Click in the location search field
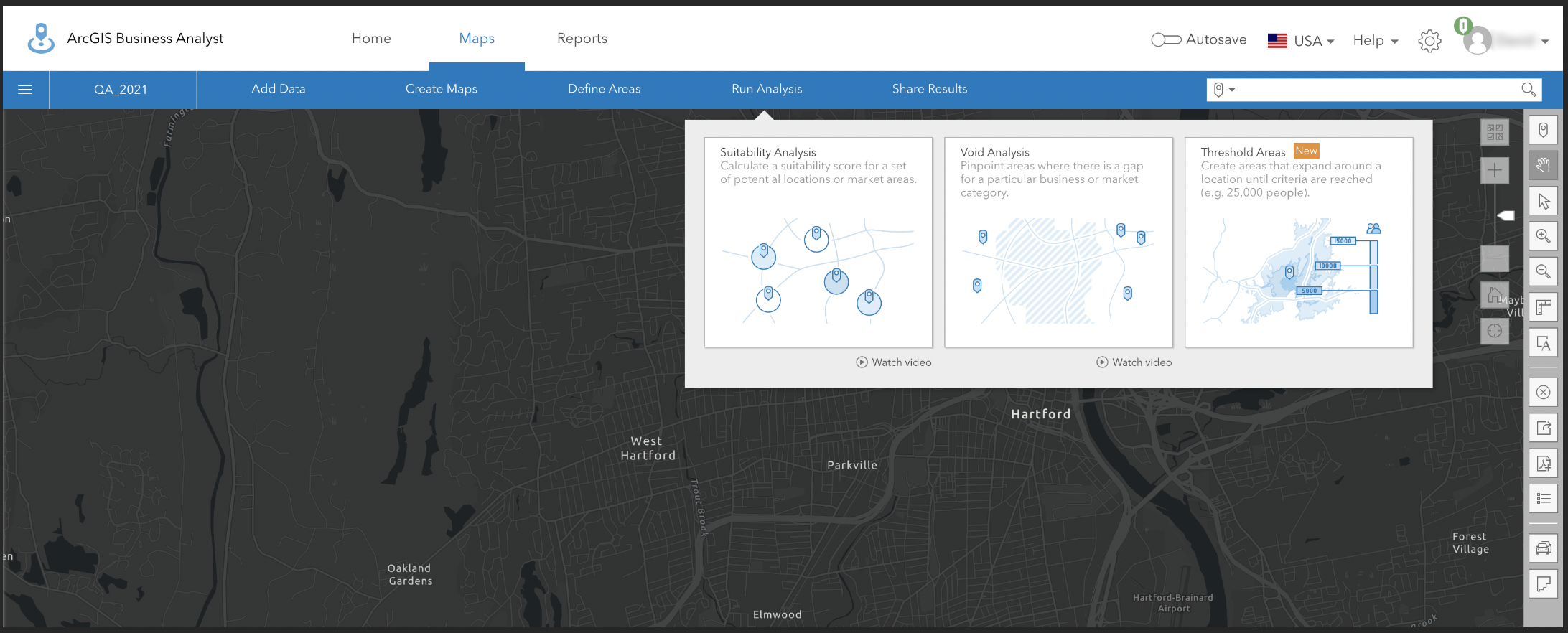 pos(1375,90)
